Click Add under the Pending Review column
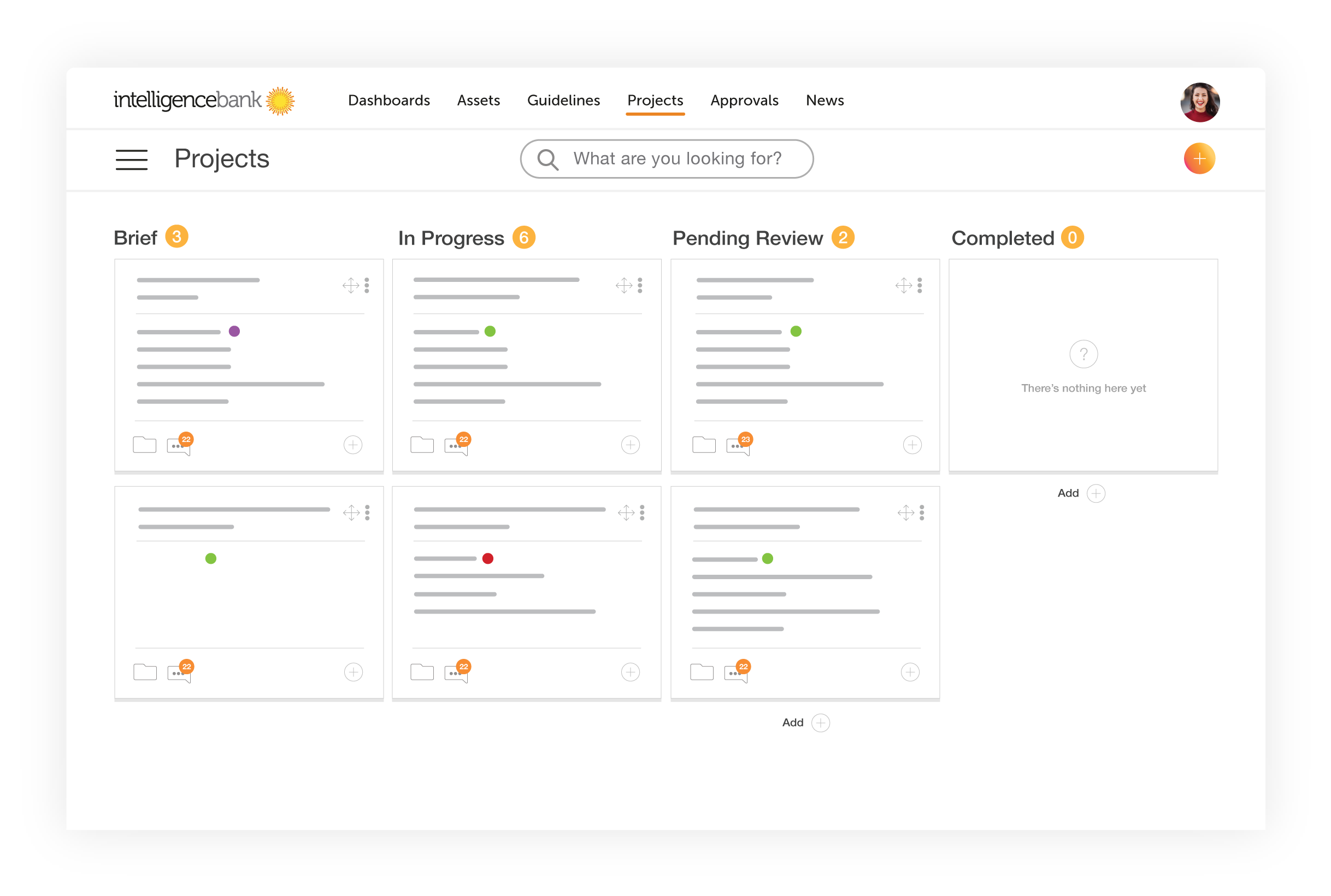 (805, 723)
